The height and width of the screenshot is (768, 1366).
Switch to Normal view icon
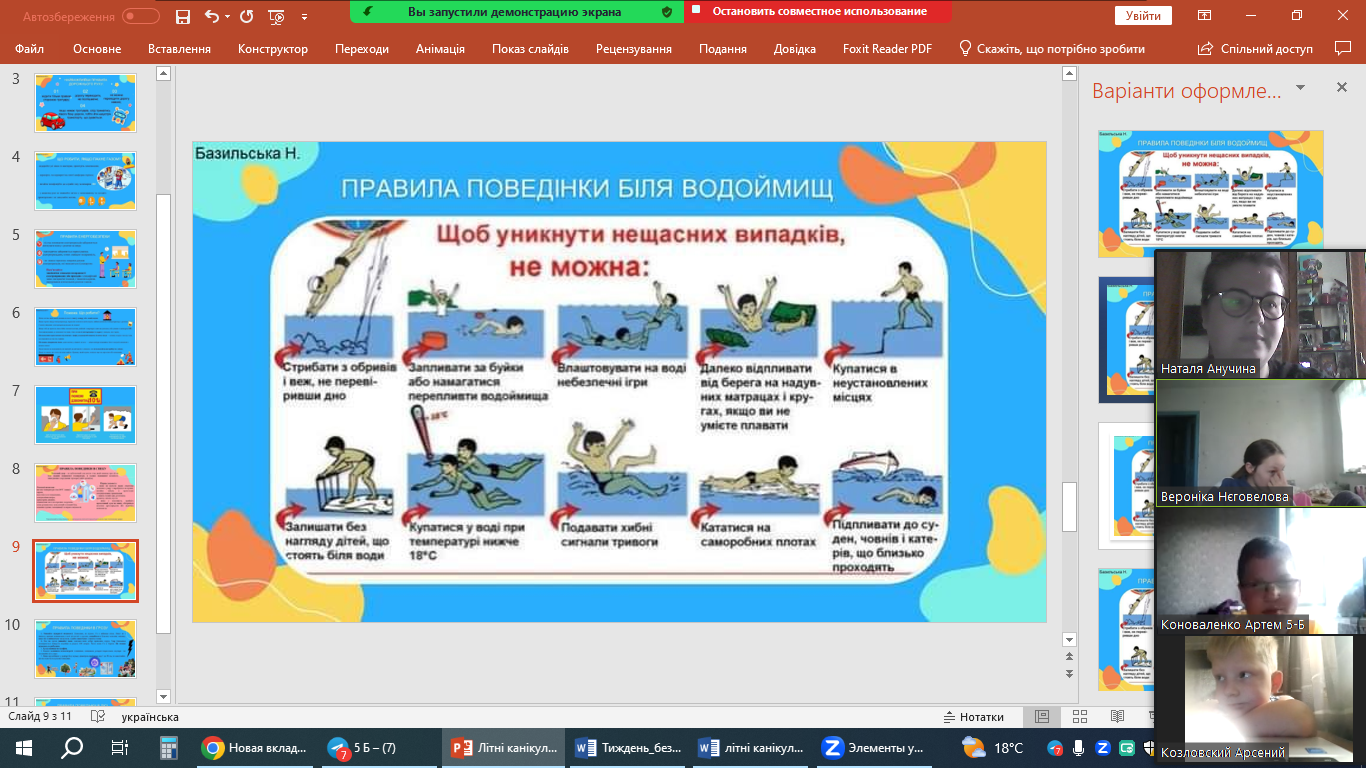(x=1042, y=717)
